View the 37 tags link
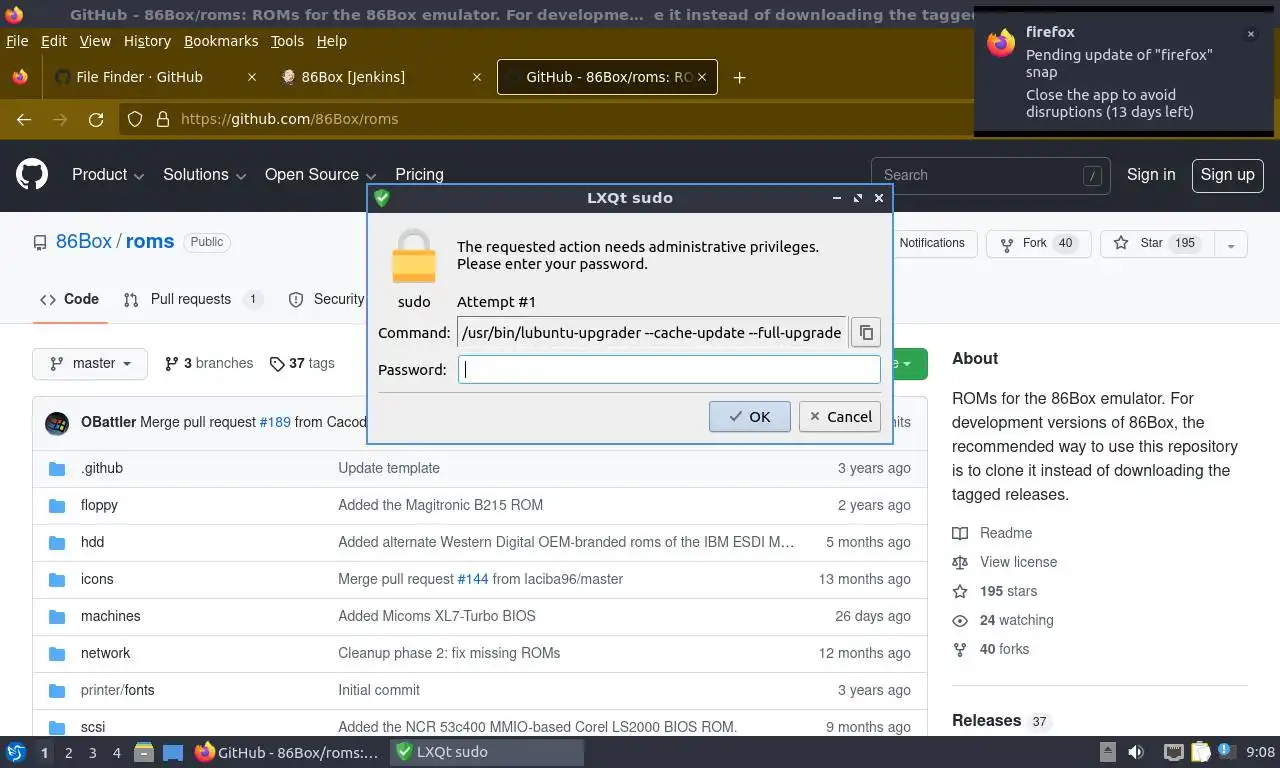Viewport: 1280px width, 768px height. 302,363
